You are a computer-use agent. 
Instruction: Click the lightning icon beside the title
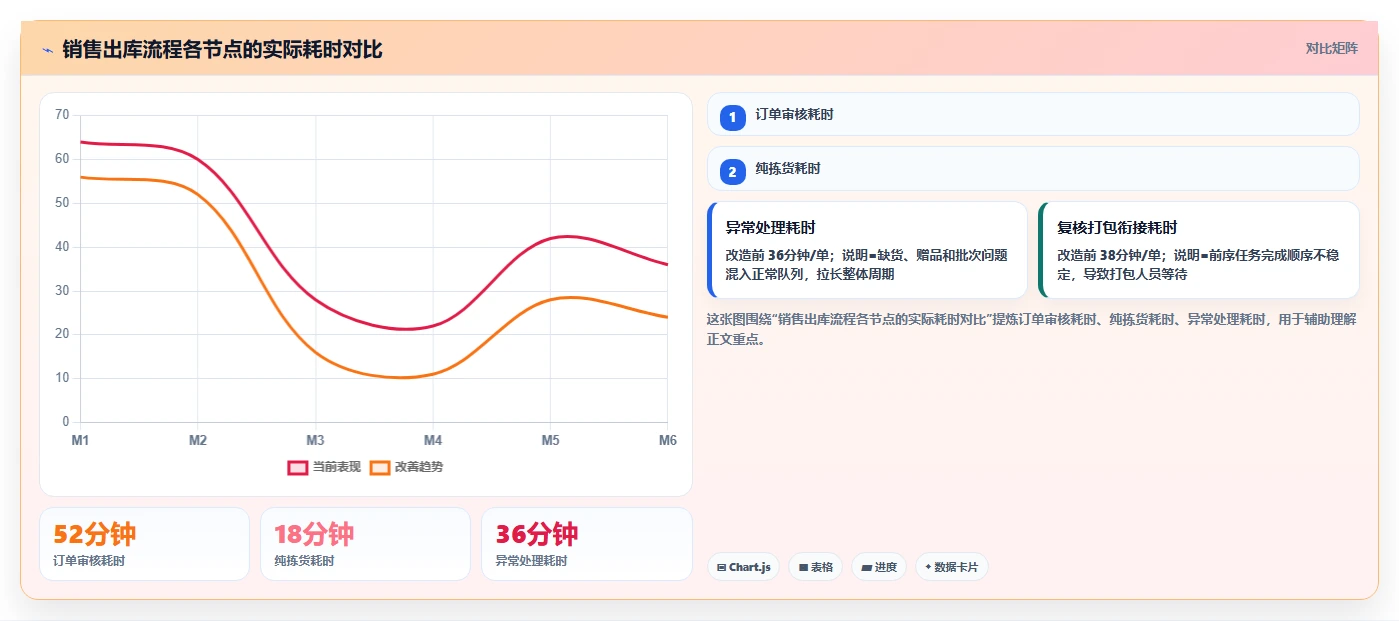click(47, 50)
